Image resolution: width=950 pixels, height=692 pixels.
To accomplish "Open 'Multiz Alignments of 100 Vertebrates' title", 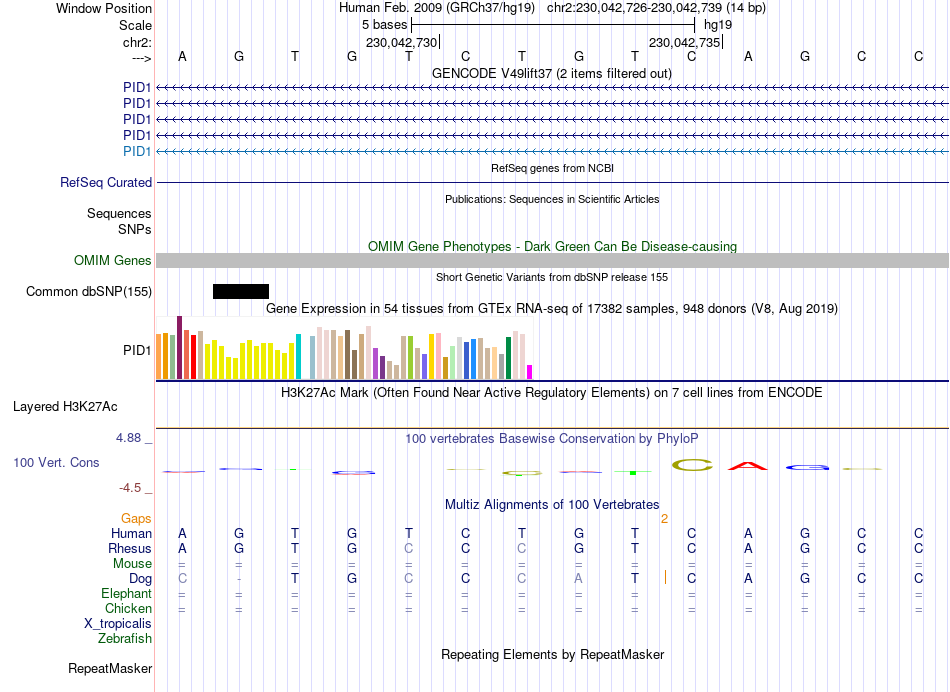I will point(552,505).
